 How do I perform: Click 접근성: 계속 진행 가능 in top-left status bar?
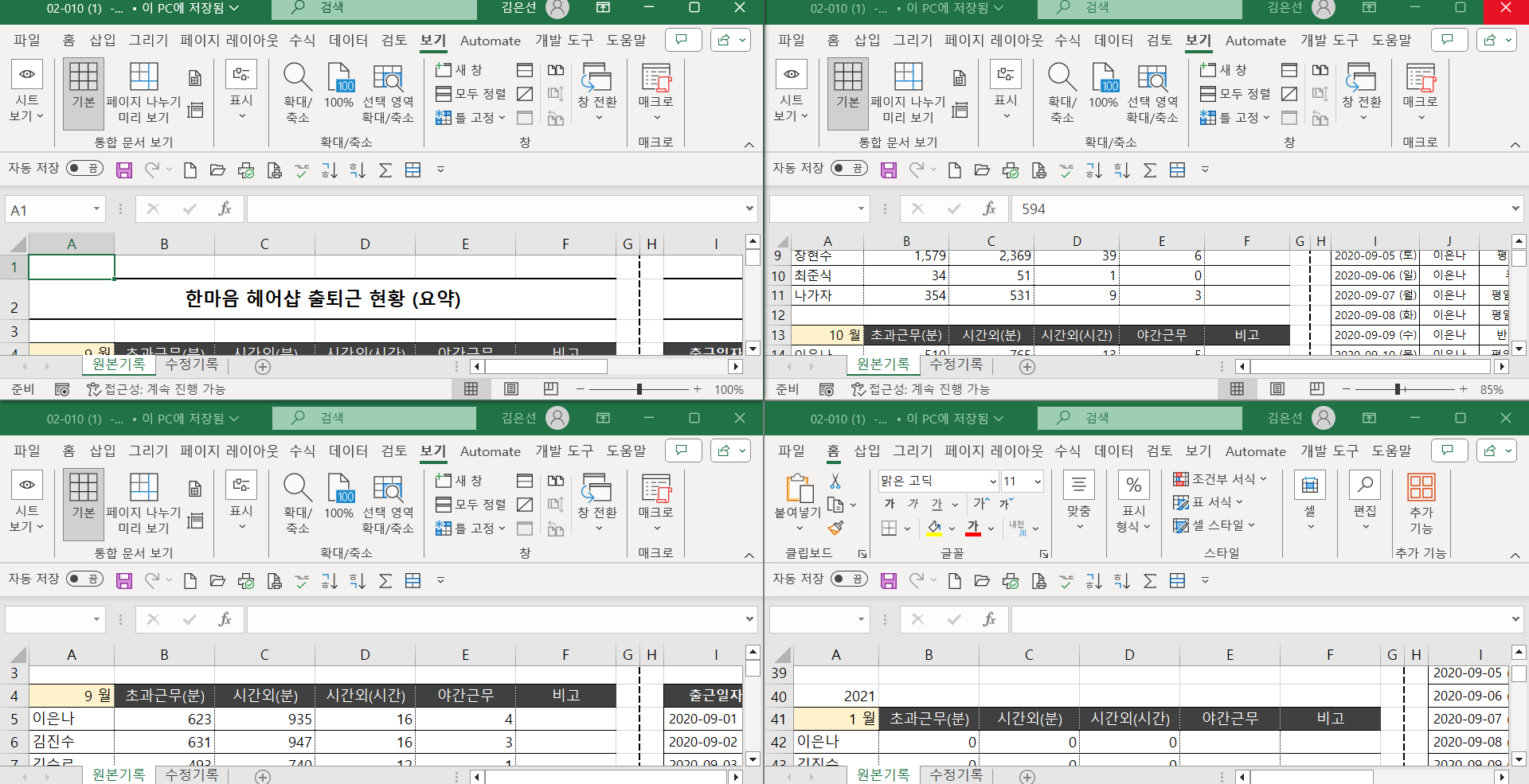pyautogui.click(x=156, y=389)
